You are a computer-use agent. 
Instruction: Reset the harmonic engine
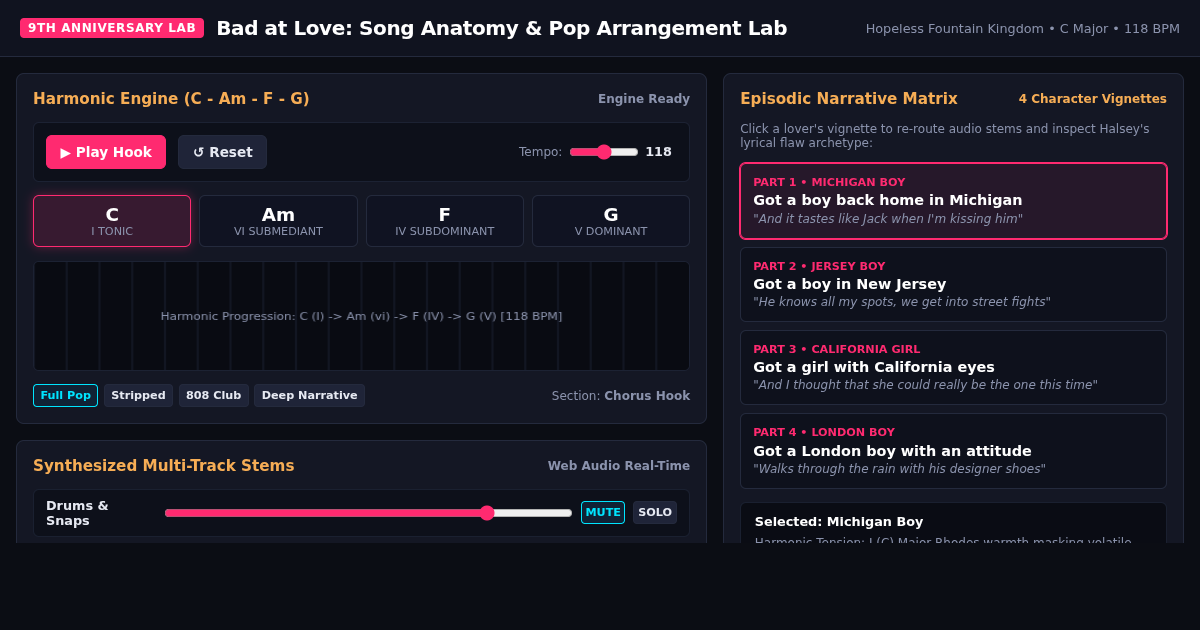coord(222,152)
